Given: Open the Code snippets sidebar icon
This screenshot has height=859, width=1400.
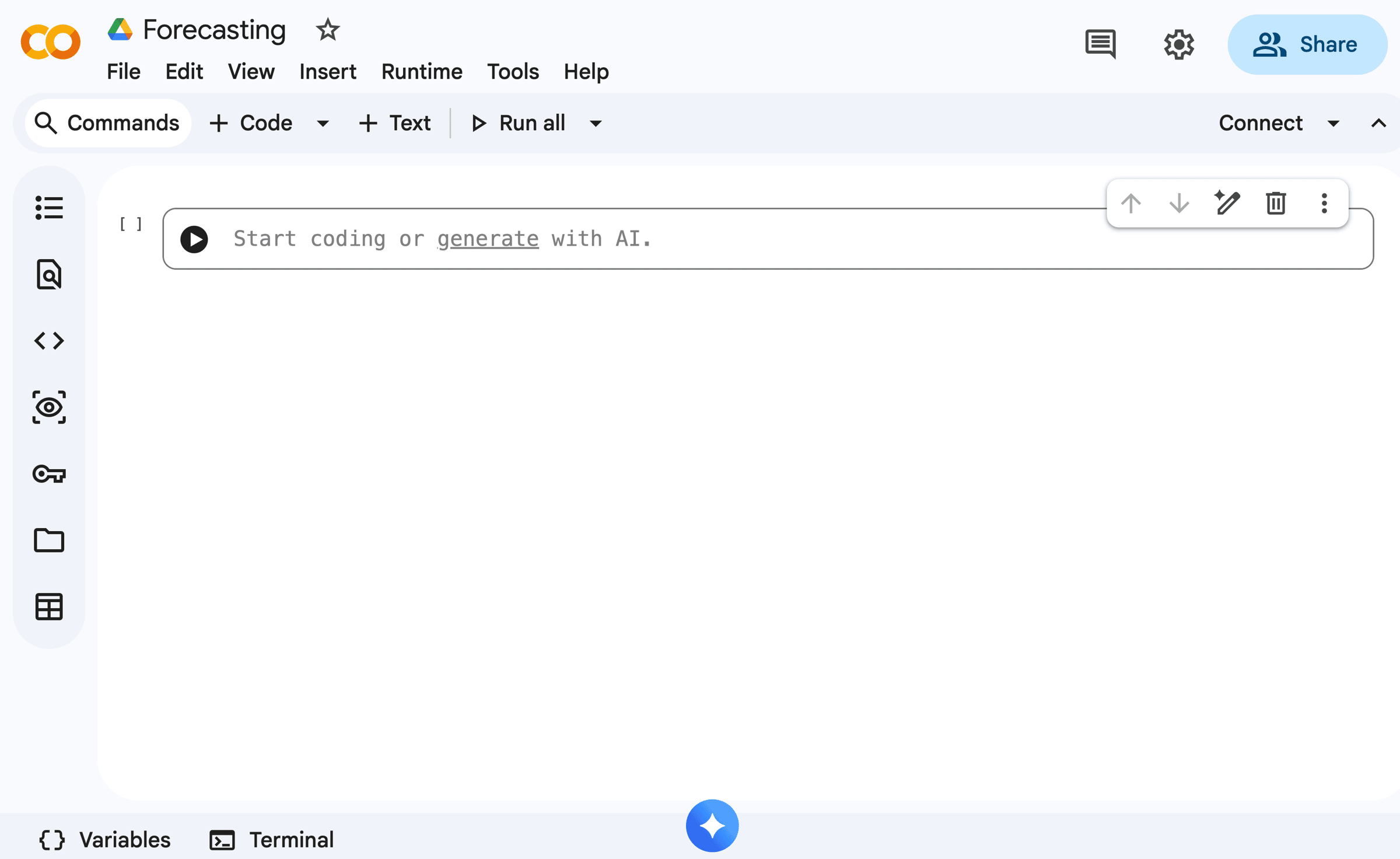Looking at the screenshot, I should coord(49,341).
